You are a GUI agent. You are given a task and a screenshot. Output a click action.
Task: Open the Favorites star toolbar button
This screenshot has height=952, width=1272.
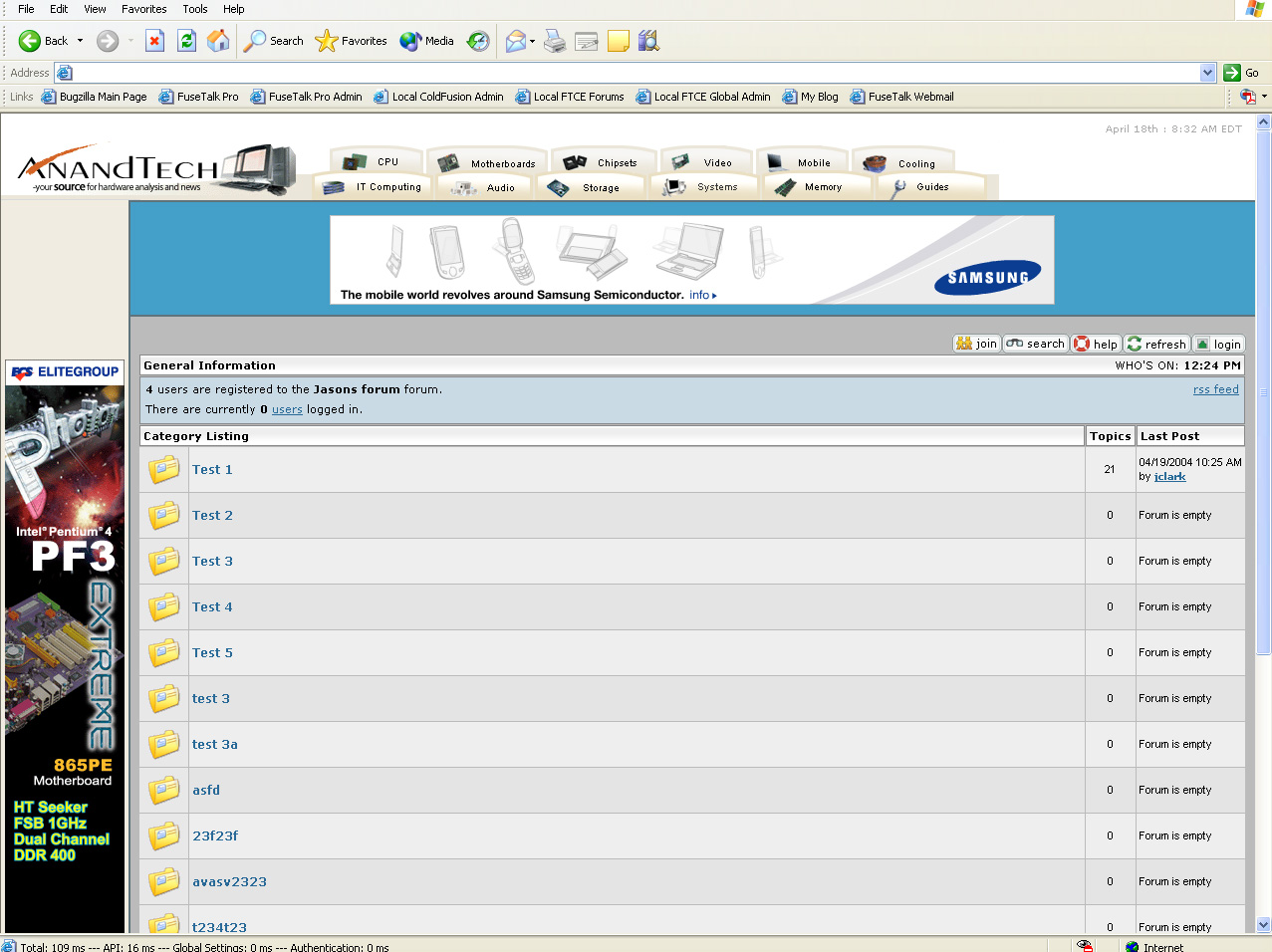pyautogui.click(x=351, y=41)
